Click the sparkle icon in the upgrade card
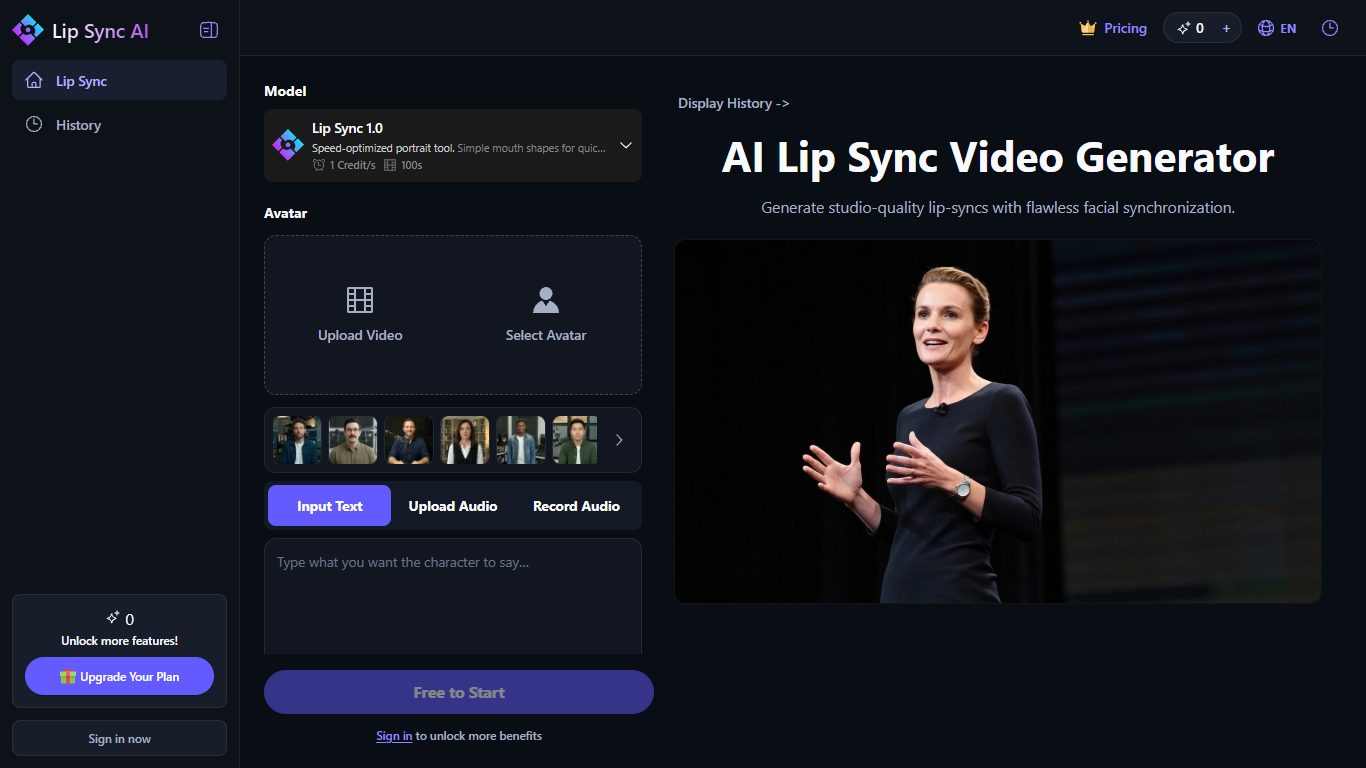Screen dimensions: 1366x768 tap(112, 618)
